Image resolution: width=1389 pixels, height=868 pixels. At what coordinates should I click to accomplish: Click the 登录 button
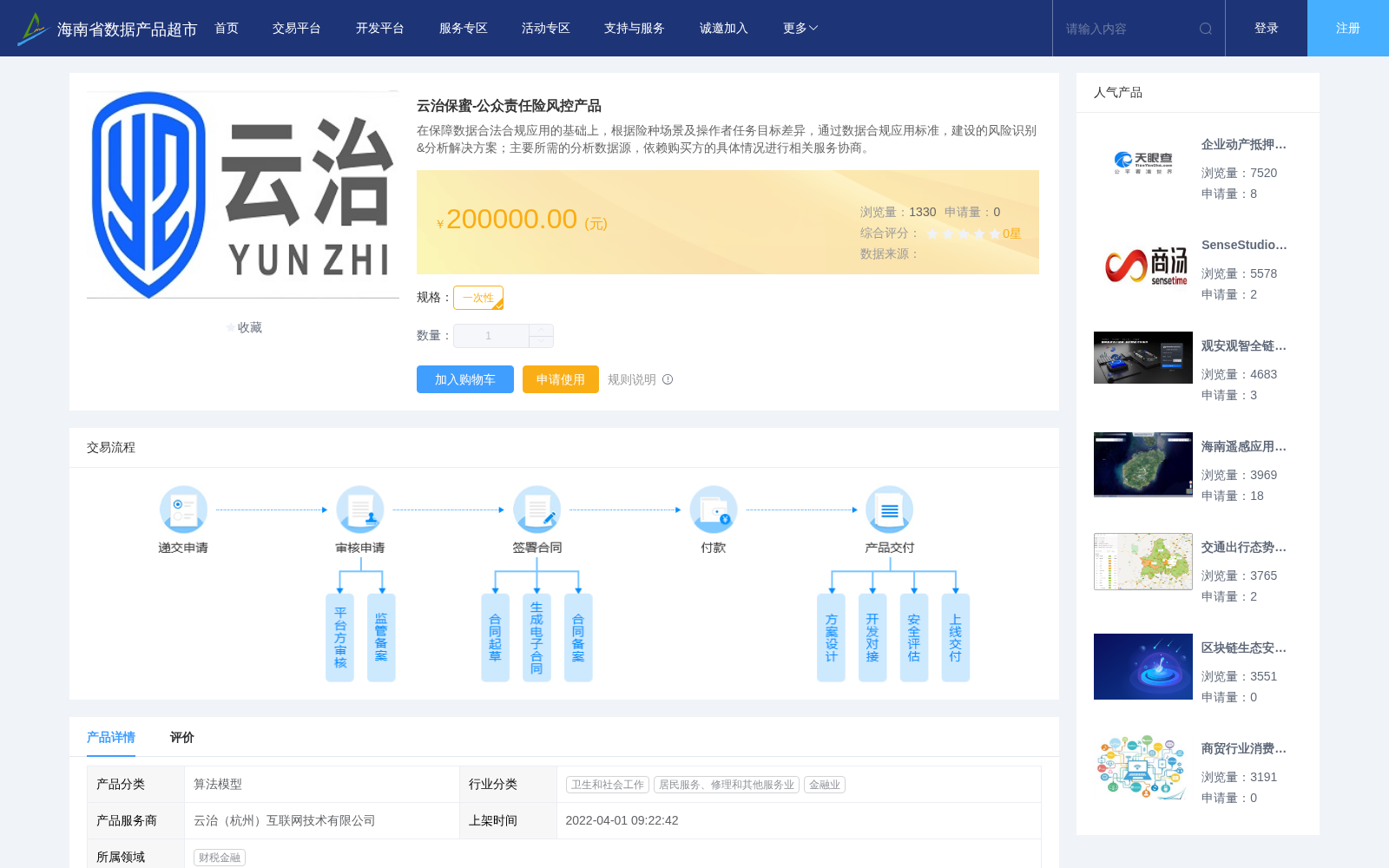(1267, 29)
